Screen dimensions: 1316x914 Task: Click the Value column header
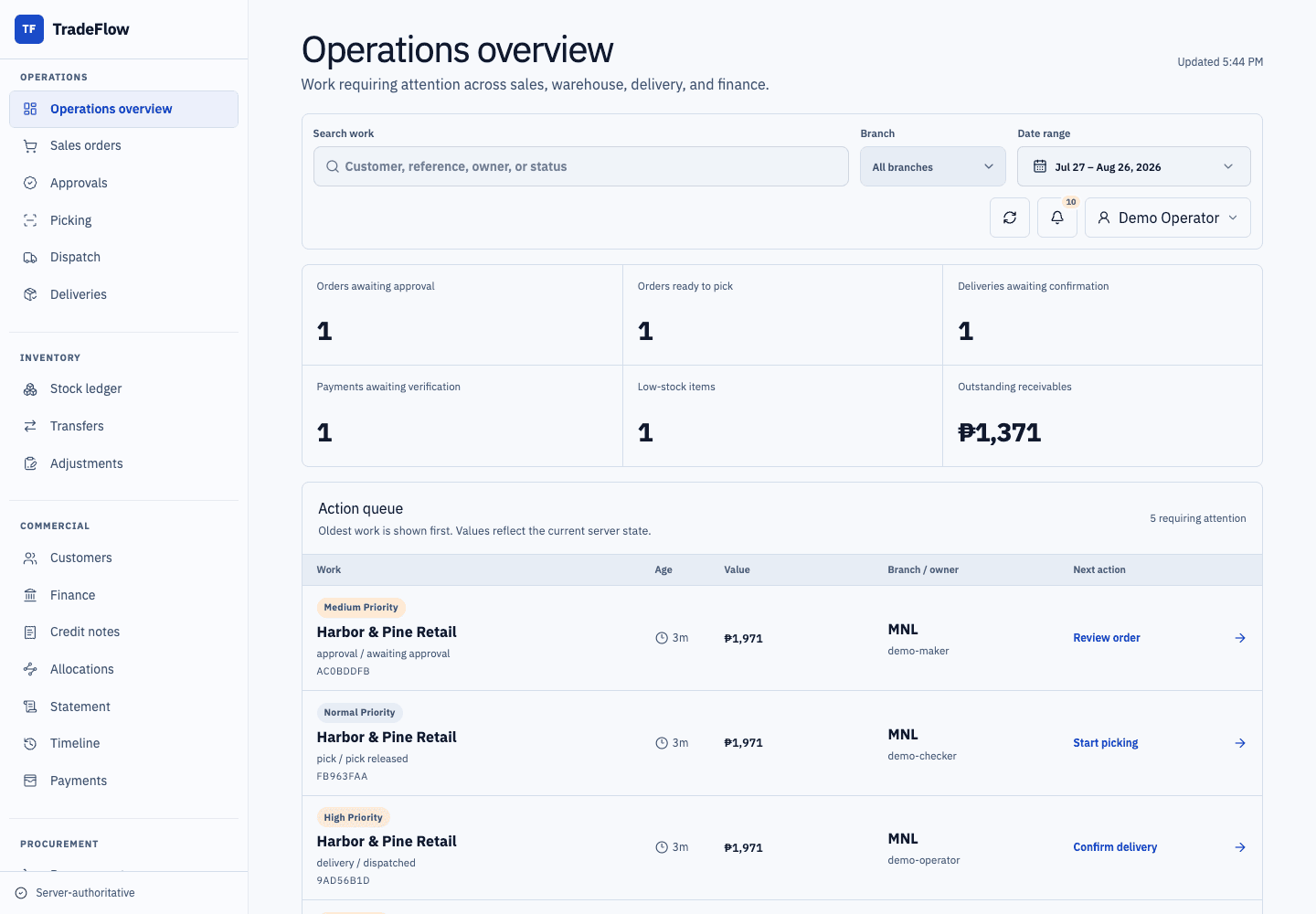click(737, 569)
